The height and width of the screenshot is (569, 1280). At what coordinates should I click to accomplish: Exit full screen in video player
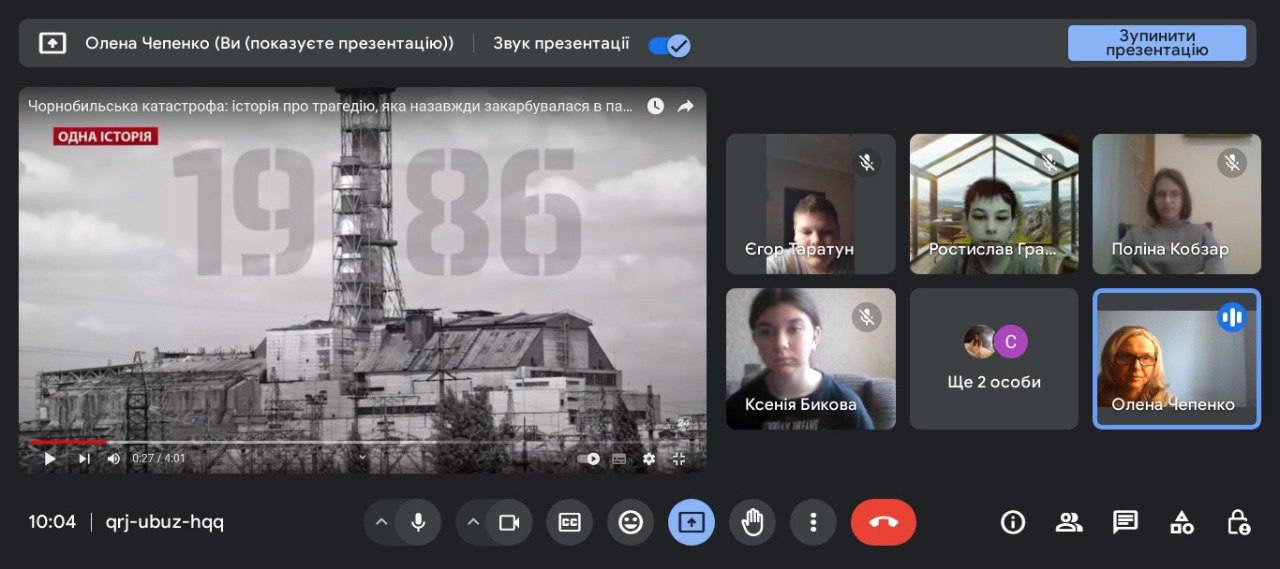pyautogui.click(x=679, y=459)
